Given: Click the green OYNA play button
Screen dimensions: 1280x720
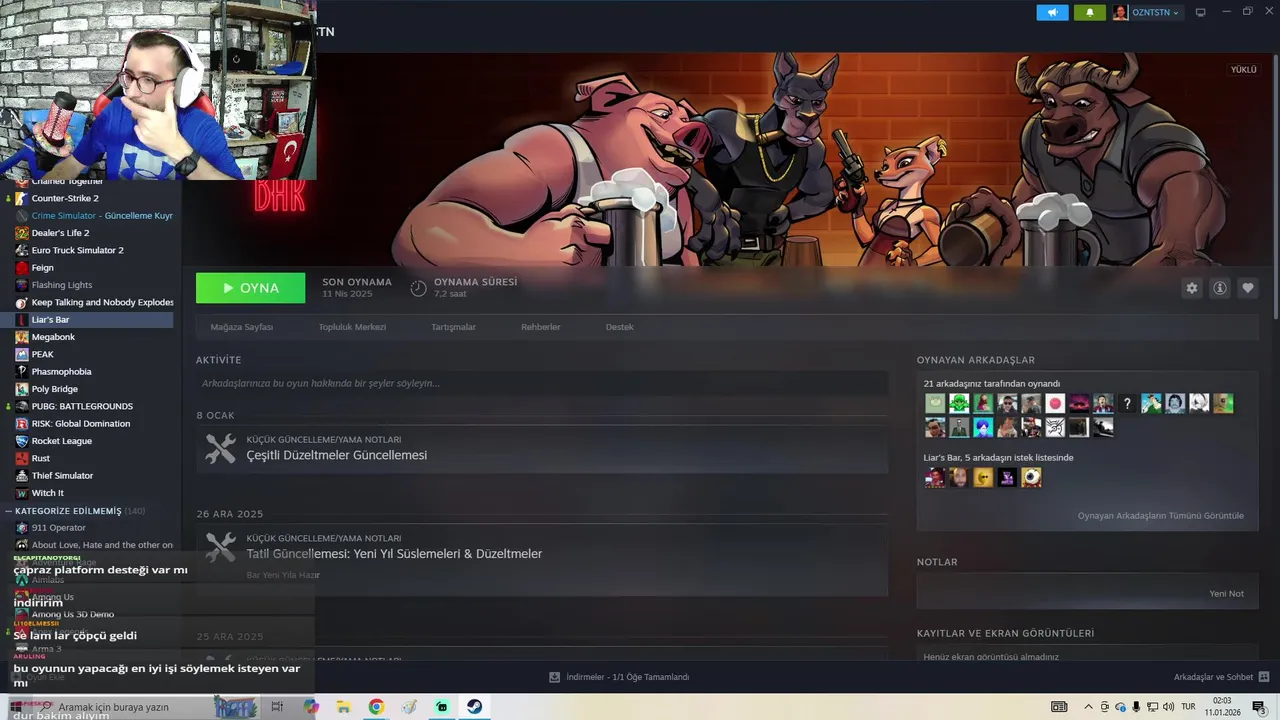Looking at the screenshot, I should click(250, 288).
